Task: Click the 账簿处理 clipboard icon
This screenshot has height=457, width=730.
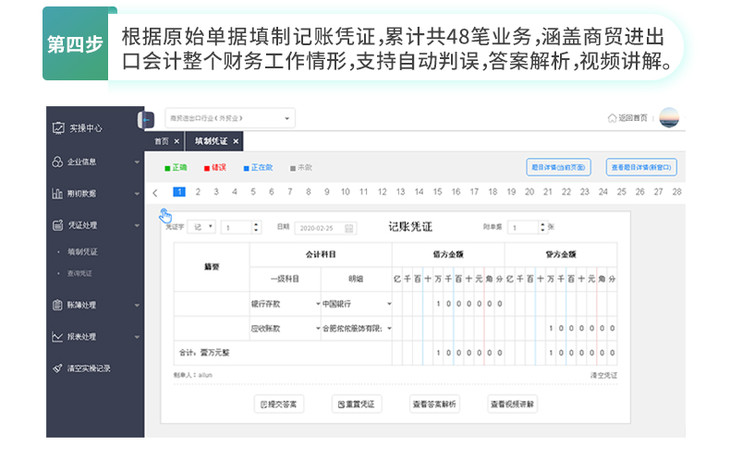Action: 59,305
